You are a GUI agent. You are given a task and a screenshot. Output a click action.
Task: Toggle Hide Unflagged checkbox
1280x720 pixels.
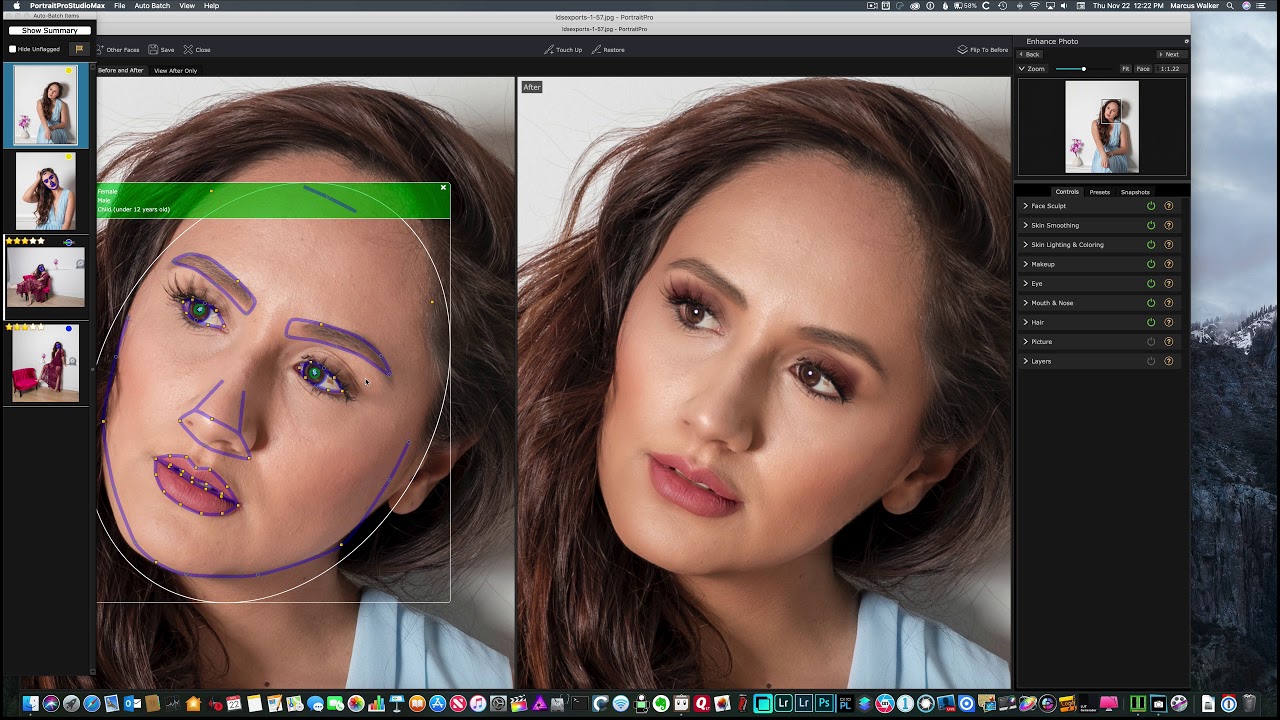tap(13, 49)
